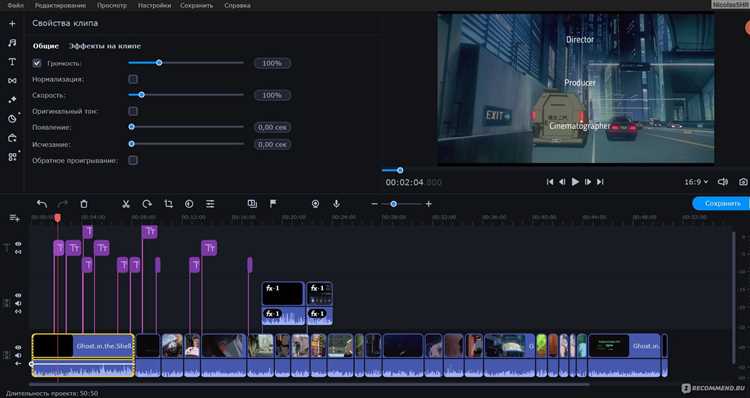Open color adjustments tool
This screenshot has width=750, height=398.
[189, 204]
